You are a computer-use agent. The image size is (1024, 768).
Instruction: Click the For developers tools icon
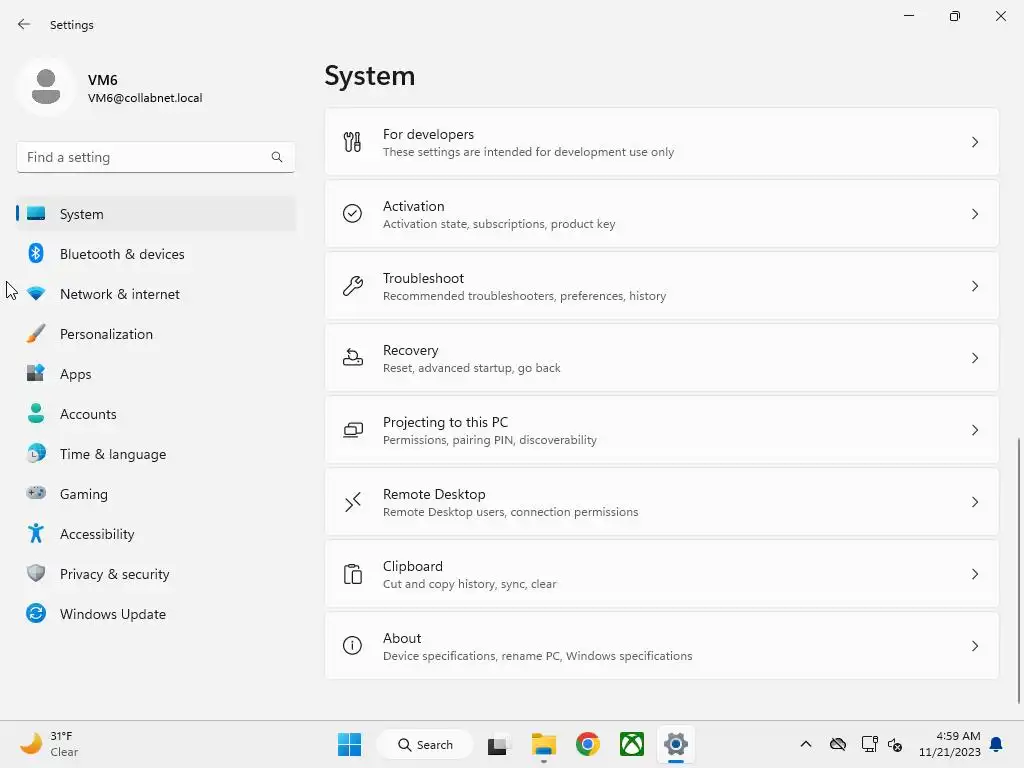(x=353, y=142)
